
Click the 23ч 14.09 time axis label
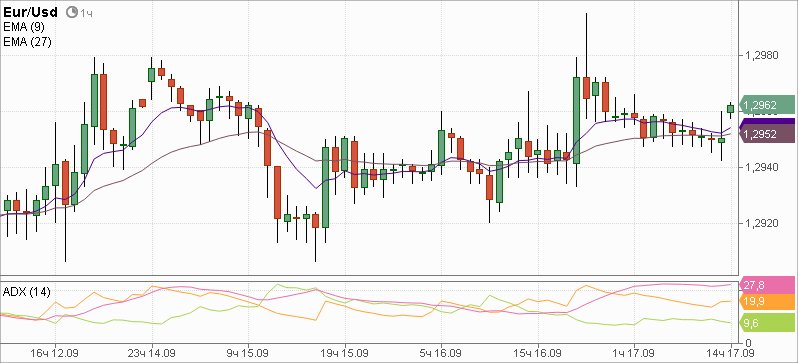click(152, 353)
